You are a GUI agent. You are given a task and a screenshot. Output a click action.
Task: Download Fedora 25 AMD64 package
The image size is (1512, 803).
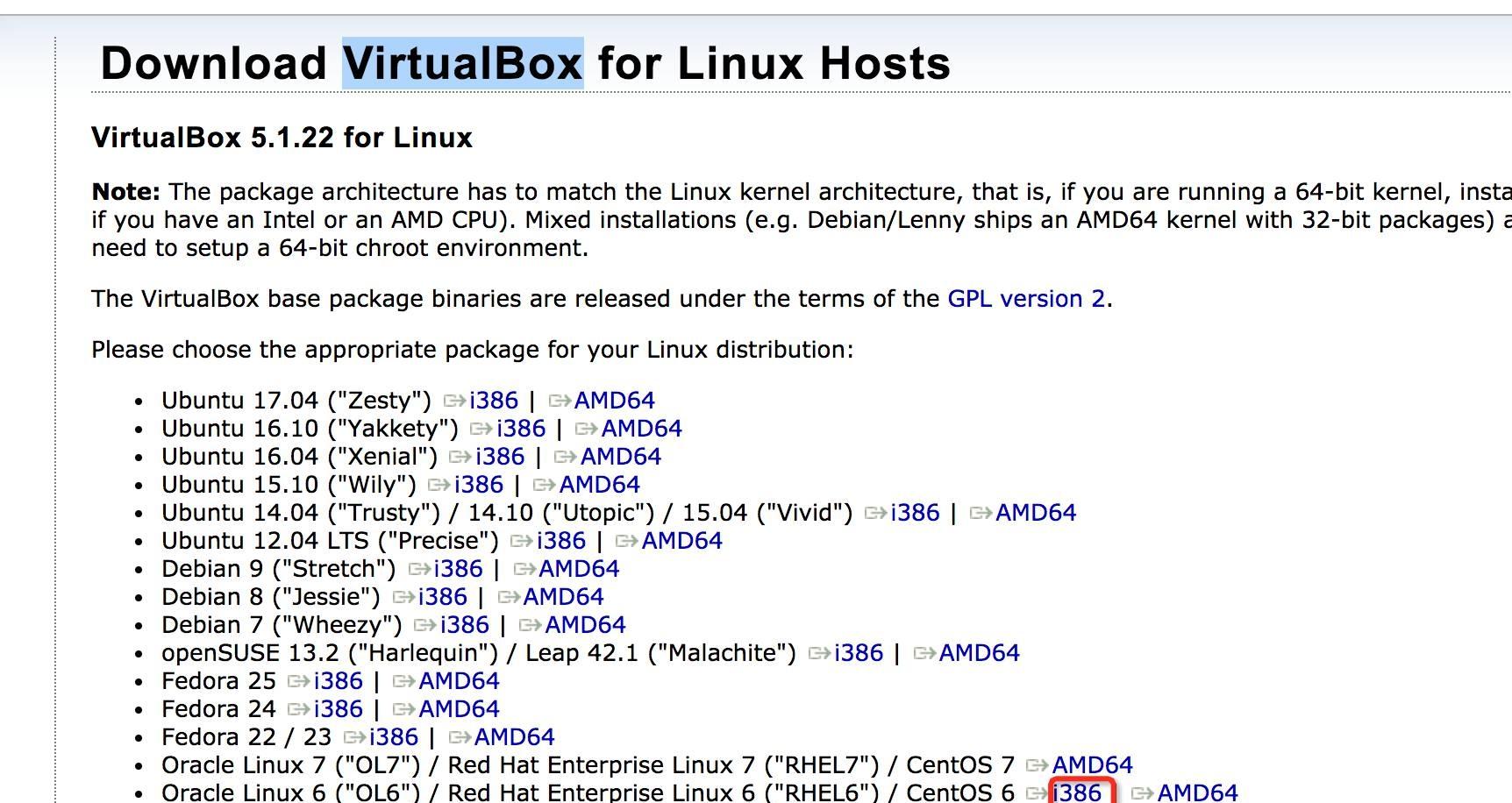(x=460, y=681)
